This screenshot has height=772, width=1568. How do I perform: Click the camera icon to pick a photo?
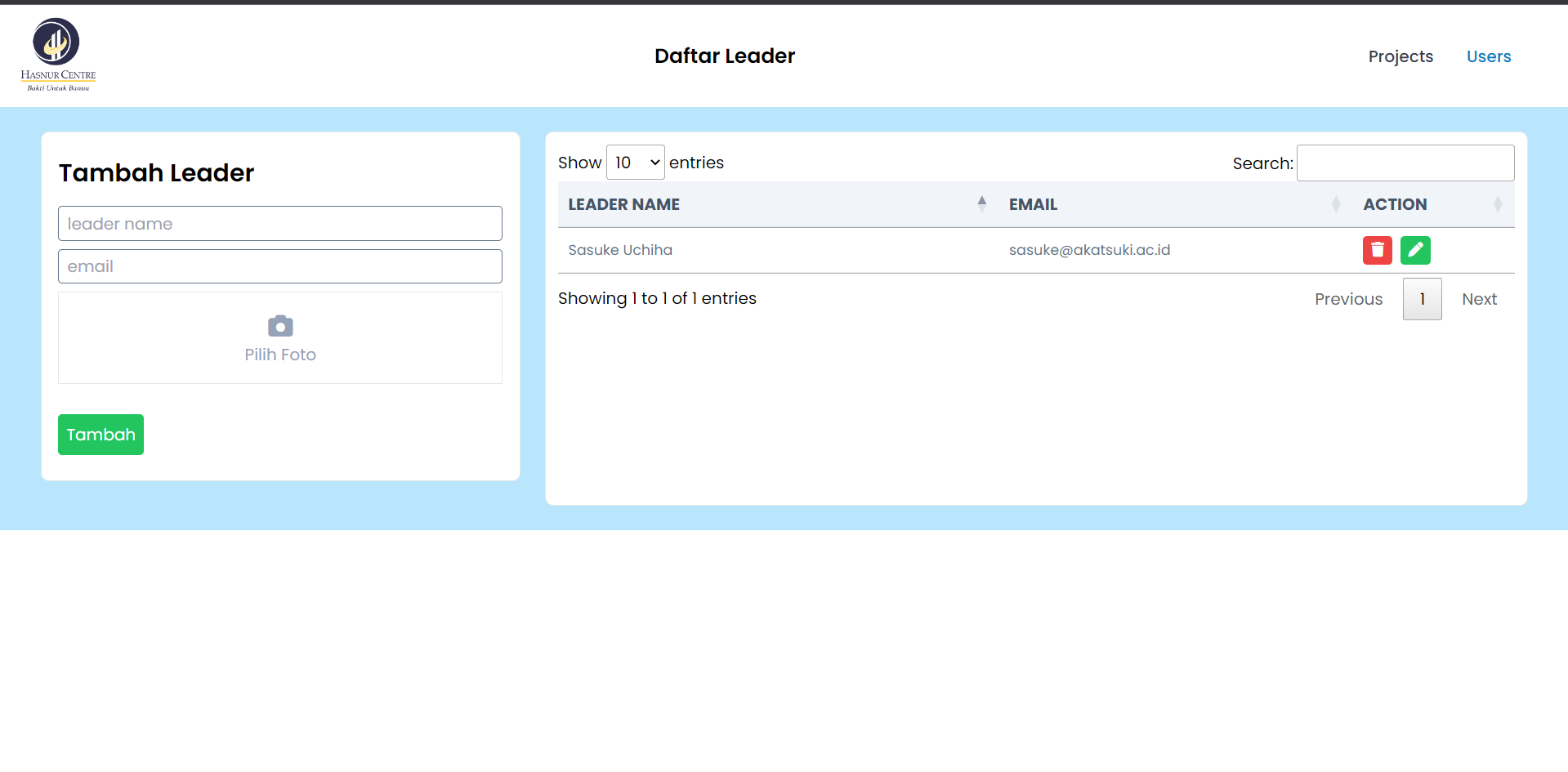tap(280, 326)
